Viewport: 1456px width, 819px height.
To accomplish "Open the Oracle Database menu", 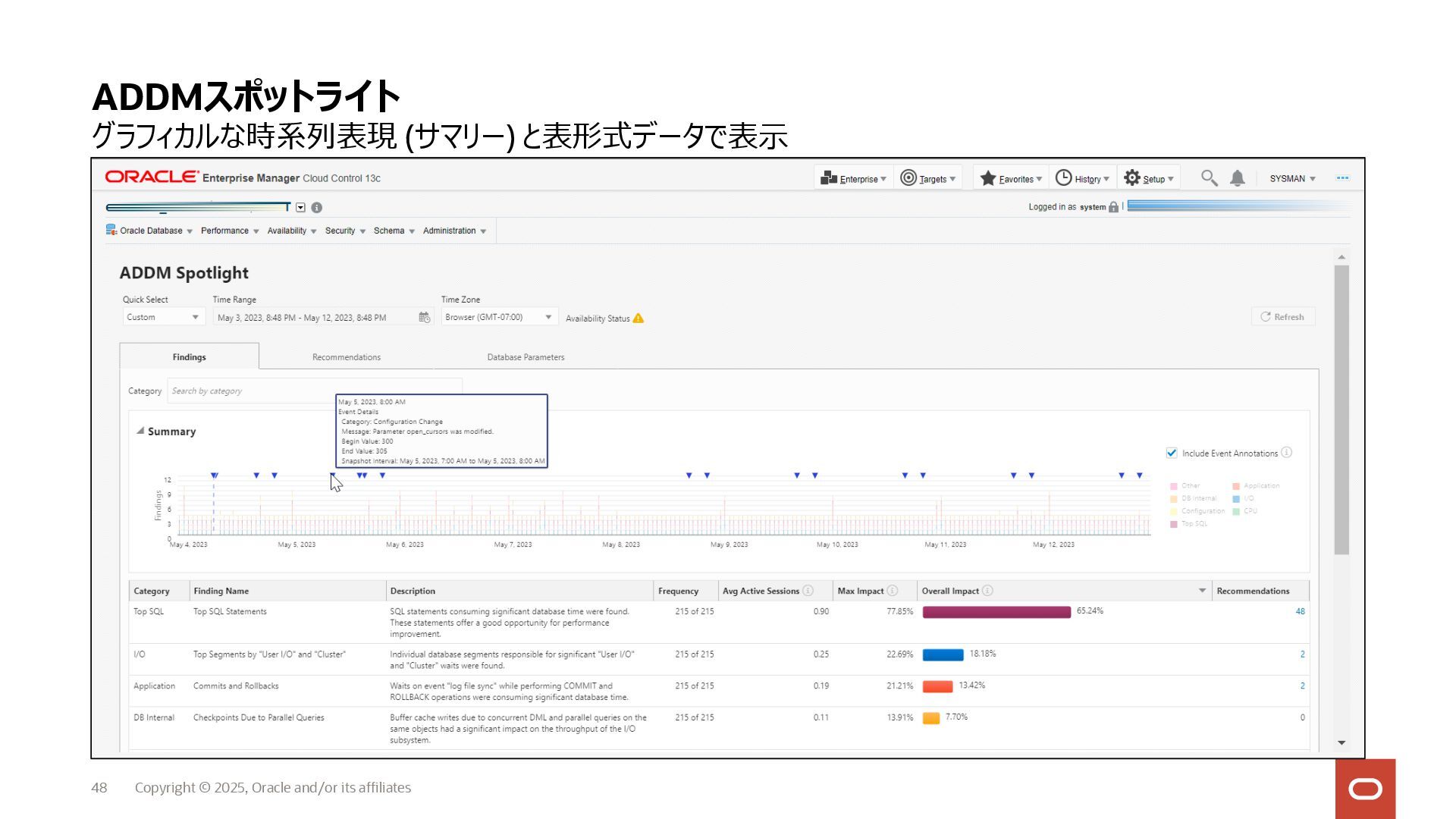I will click(149, 231).
